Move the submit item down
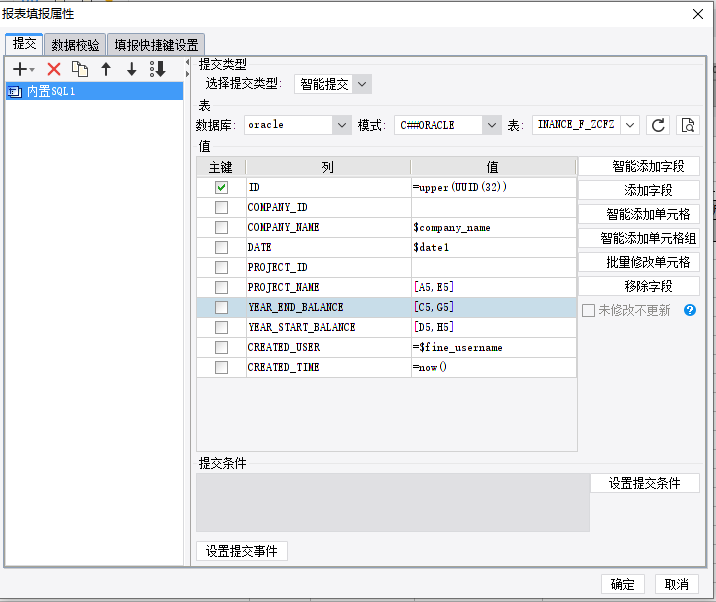The image size is (716, 602). pos(132,69)
